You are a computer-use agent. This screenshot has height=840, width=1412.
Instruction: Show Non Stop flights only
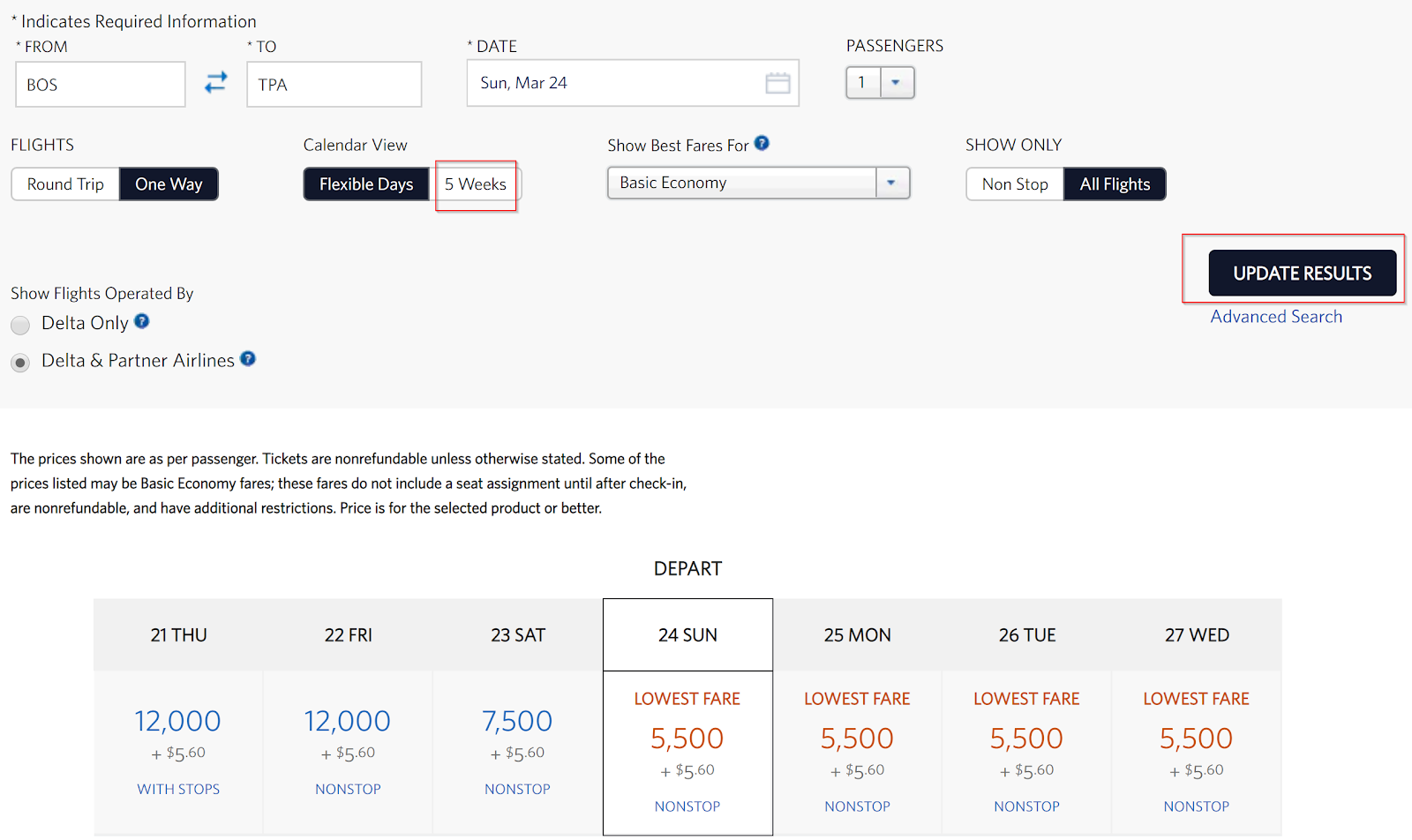pyautogui.click(x=1015, y=184)
